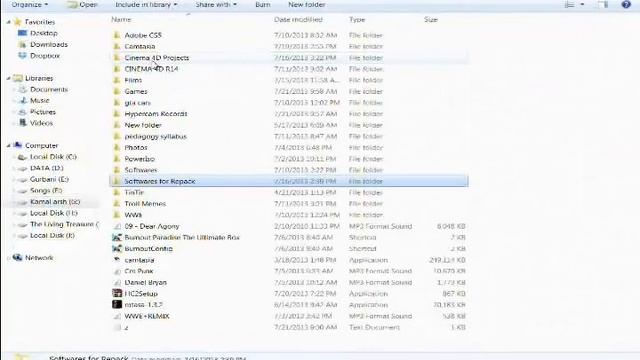Click the Burn button
The height and width of the screenshot is (360, 640).
(262, 5)
